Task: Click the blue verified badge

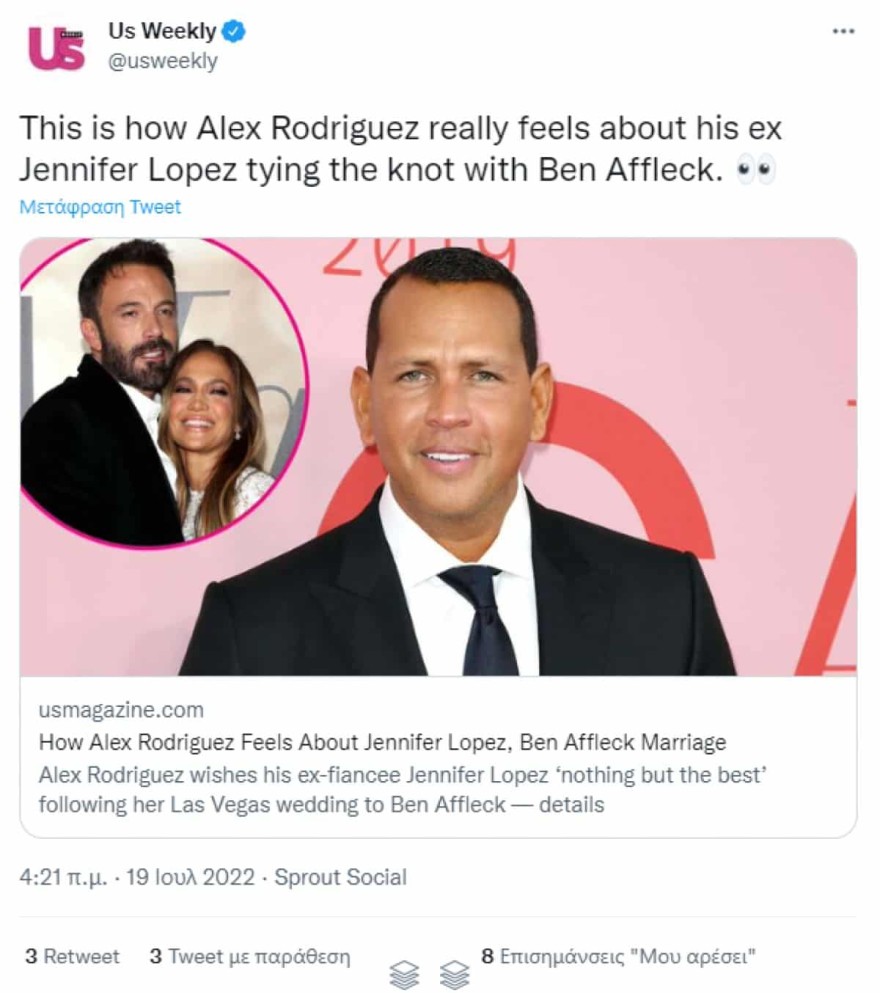Action: tap(234, 32)
